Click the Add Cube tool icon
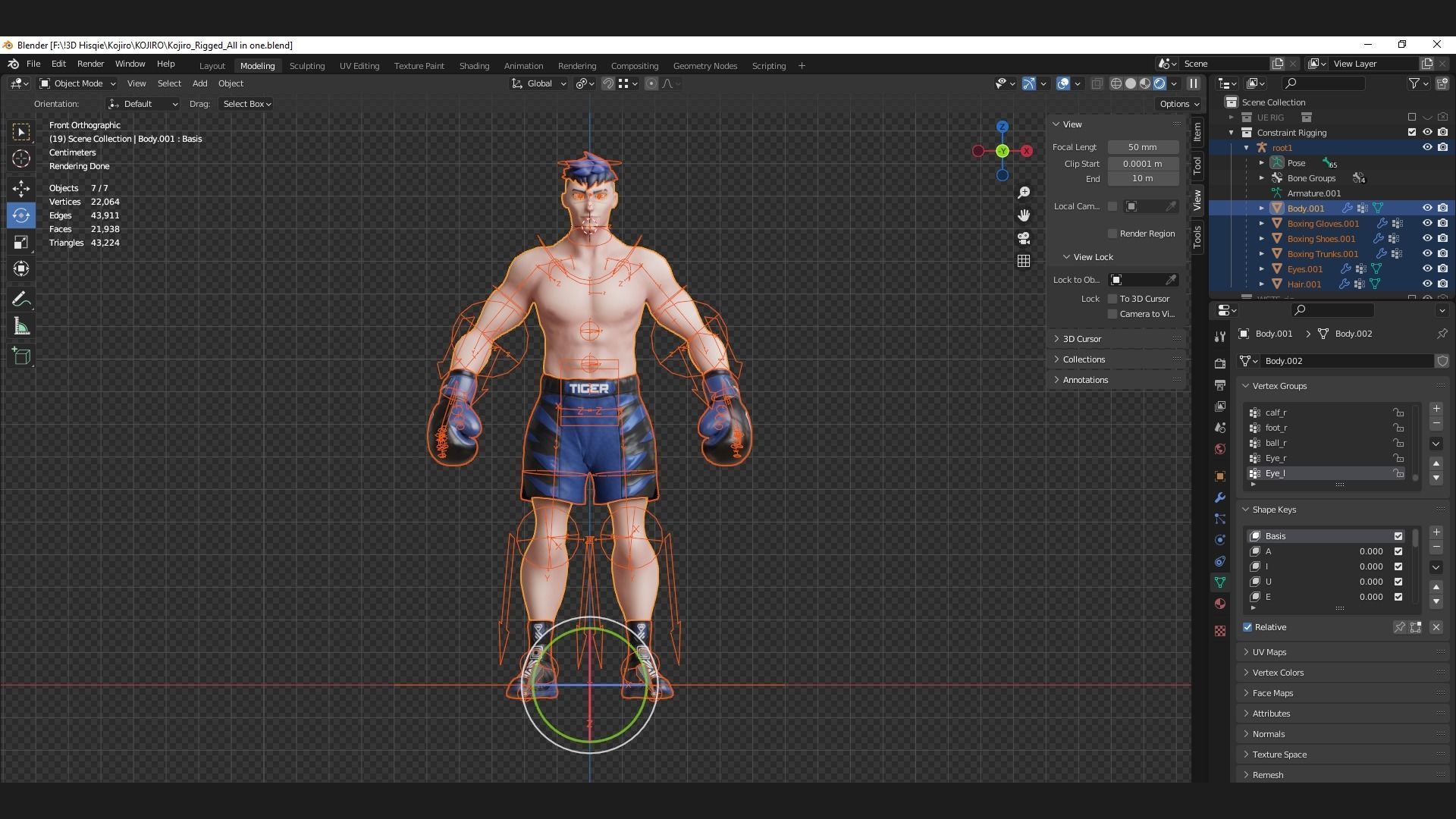The width and height of the screenshot is (1456, 819). (21, 356)
